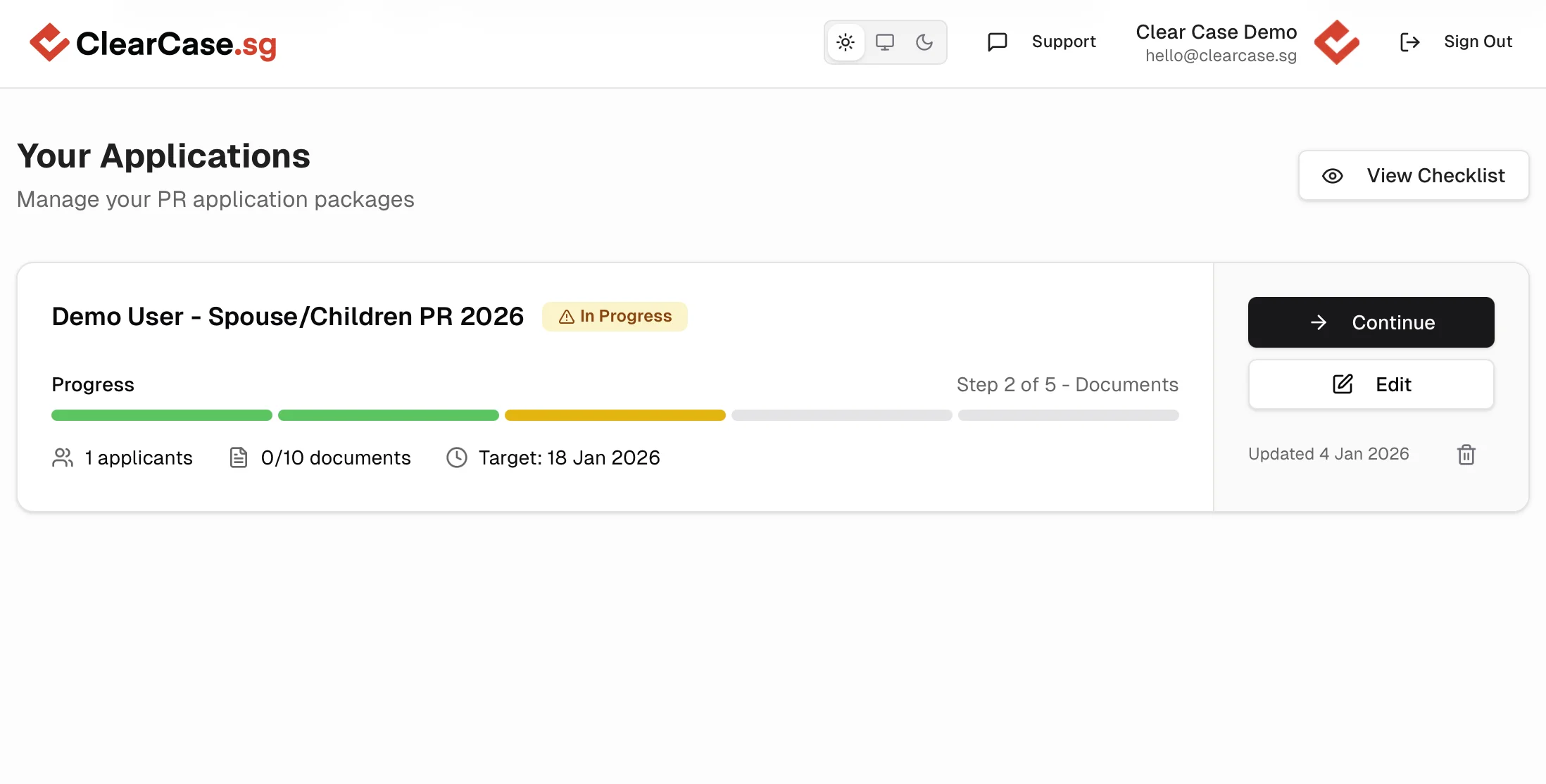
Task: Select system theme monitor icon
Action: (x=885, y=42)
